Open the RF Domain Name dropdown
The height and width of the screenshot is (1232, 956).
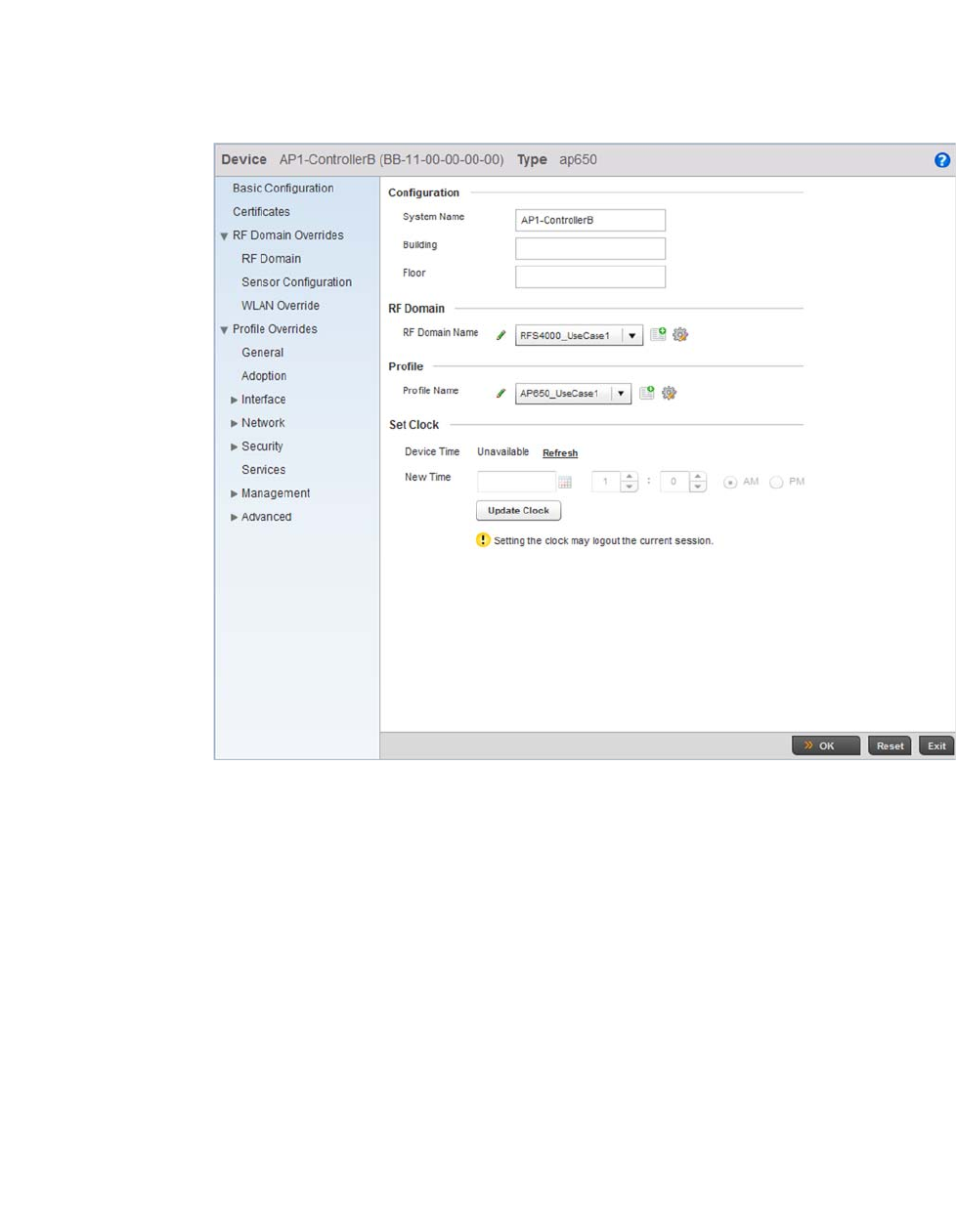click(x=632, y=335)
